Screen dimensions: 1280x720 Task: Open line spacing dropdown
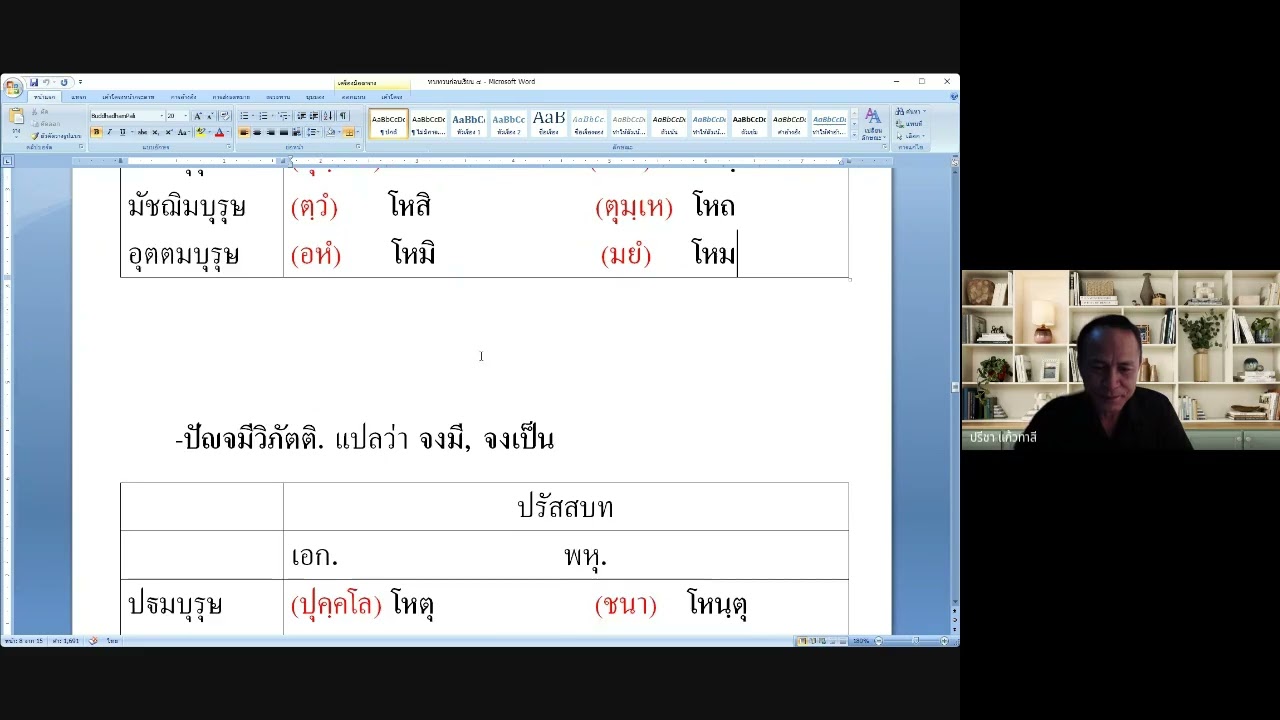click(x=312, y=132)
